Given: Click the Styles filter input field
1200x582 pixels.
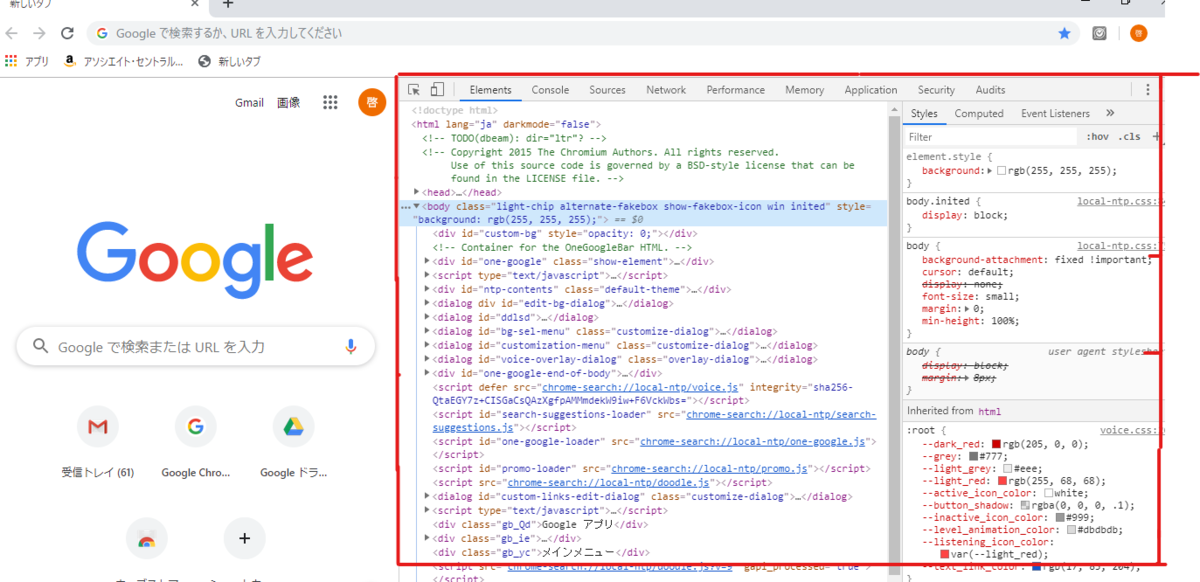Looking at the screenshot, I should pos(990,137).
